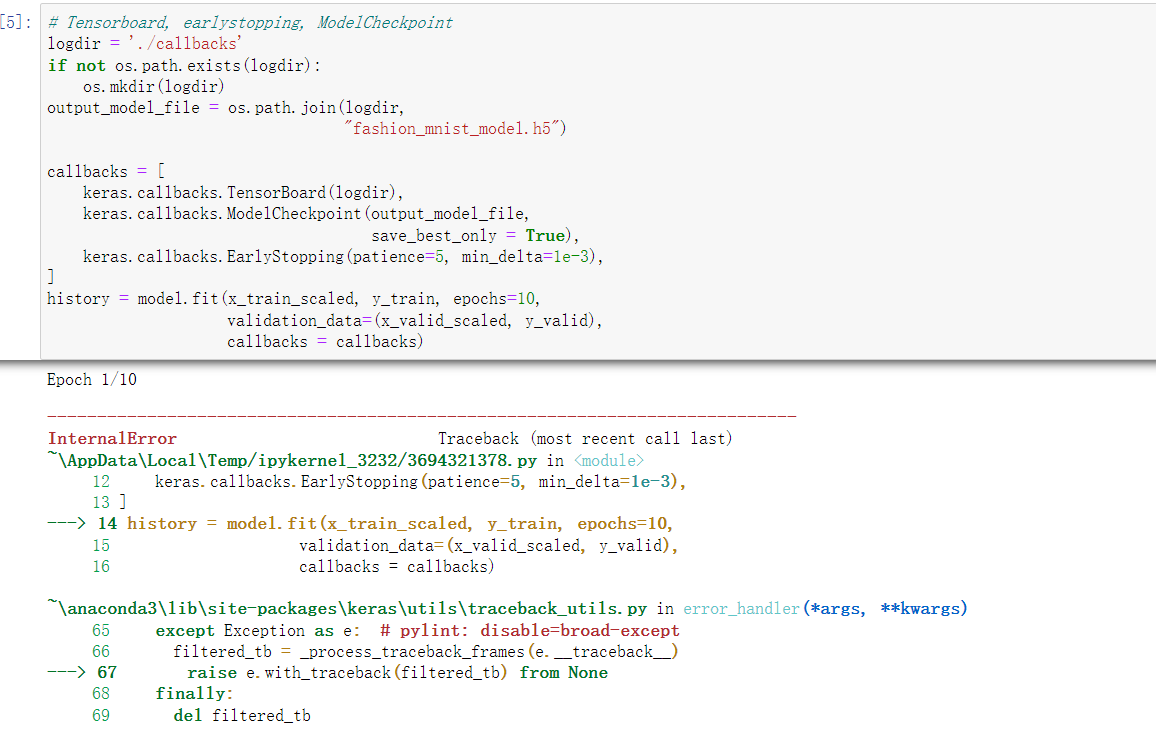Click the red 'InternalError' label
1156x747 pixels.
tap(112, 439)
